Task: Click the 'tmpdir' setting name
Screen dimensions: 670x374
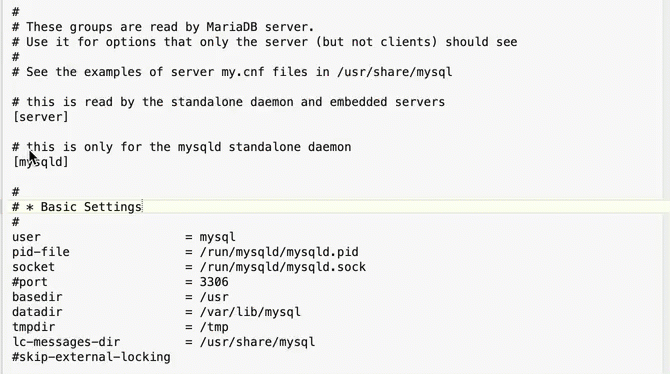Action: (33, 327)
